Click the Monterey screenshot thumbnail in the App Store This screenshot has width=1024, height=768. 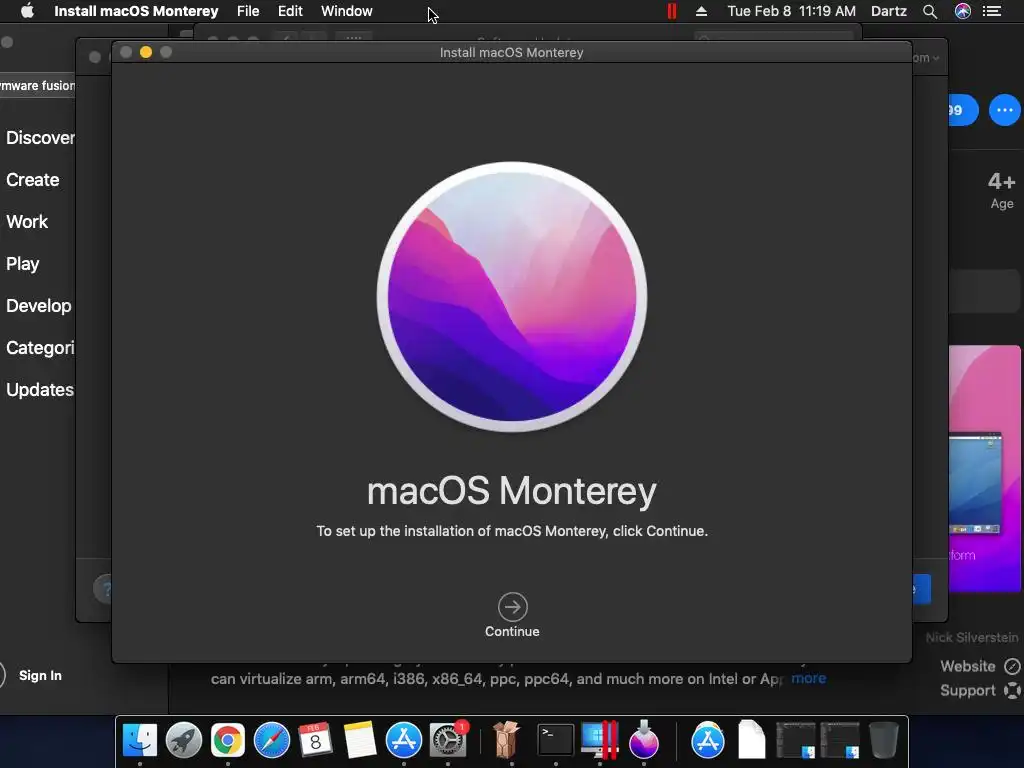pyautogui.click(x=984, y=468)
